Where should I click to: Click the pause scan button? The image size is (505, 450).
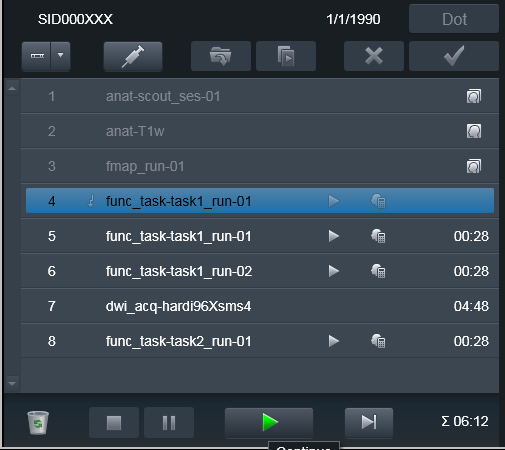(x=169, y=423)
